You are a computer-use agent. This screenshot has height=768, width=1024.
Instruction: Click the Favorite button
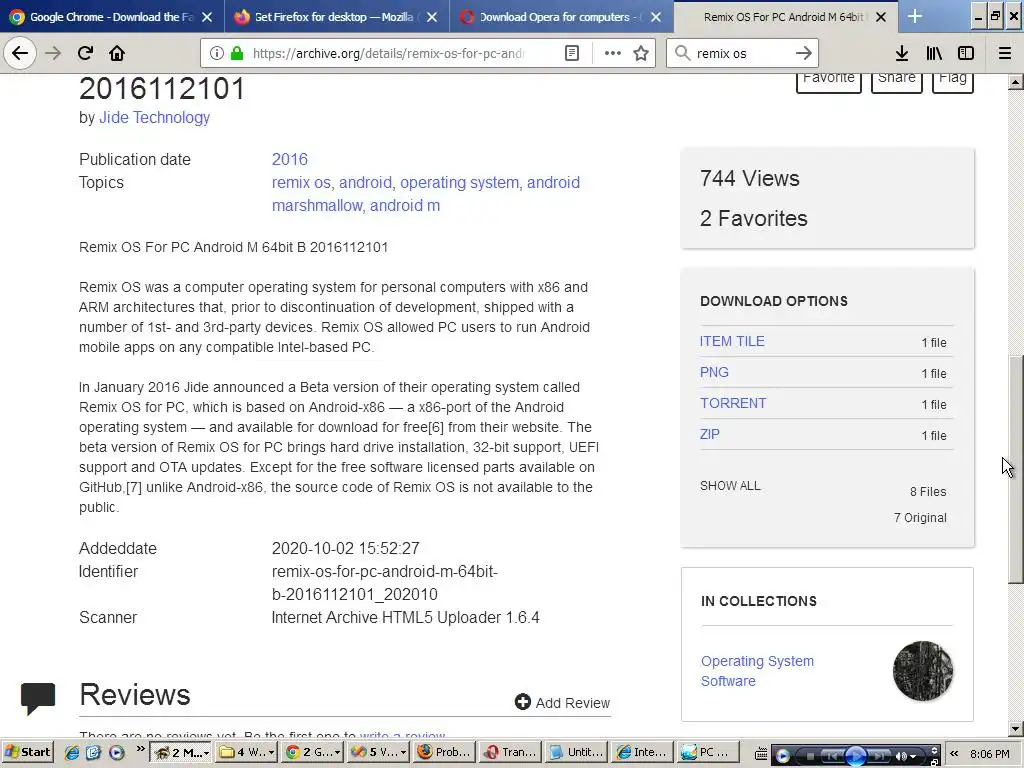(x=829, y=80)
